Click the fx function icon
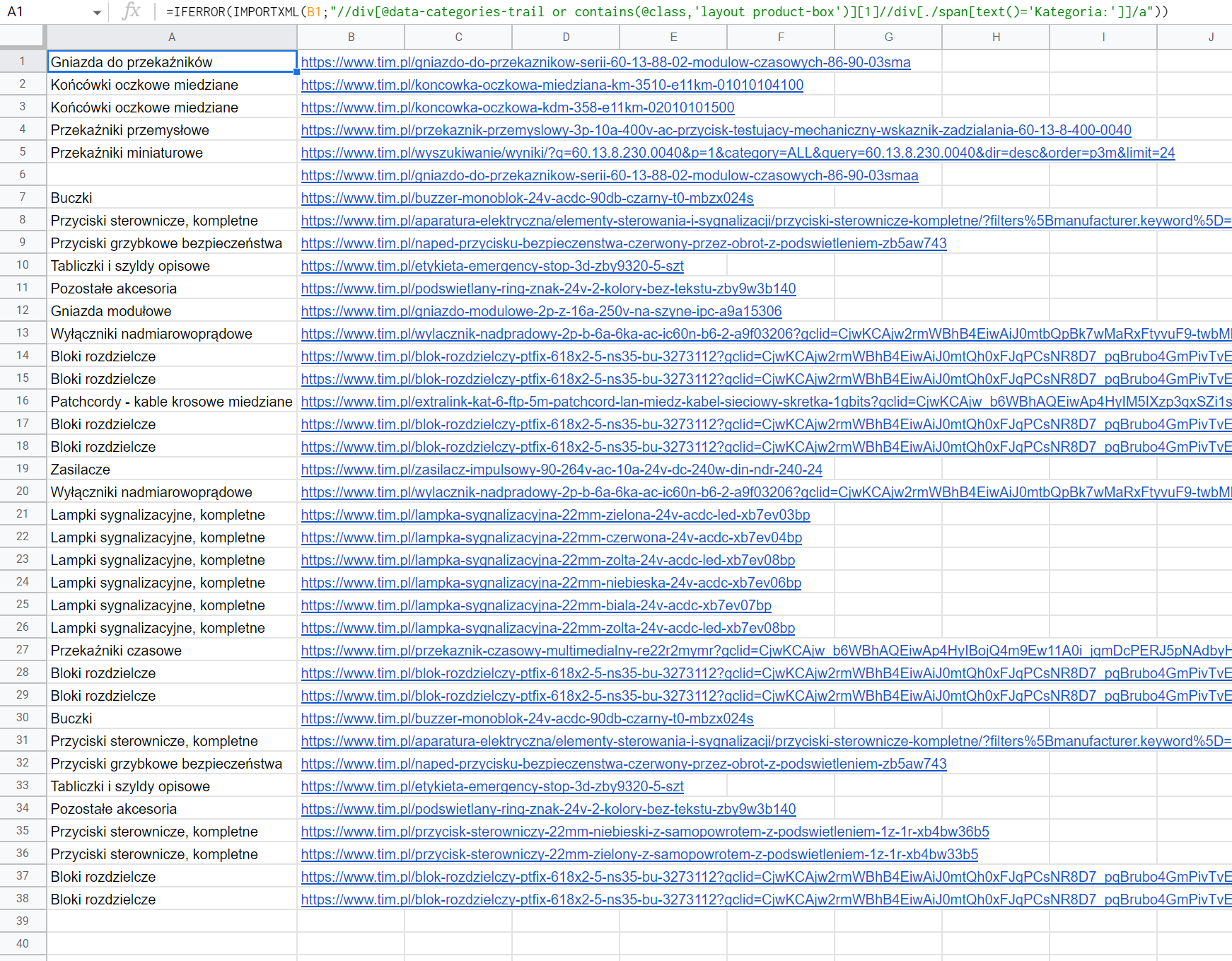This screenshot has width=1232, height=961. [x=132, y=11]
